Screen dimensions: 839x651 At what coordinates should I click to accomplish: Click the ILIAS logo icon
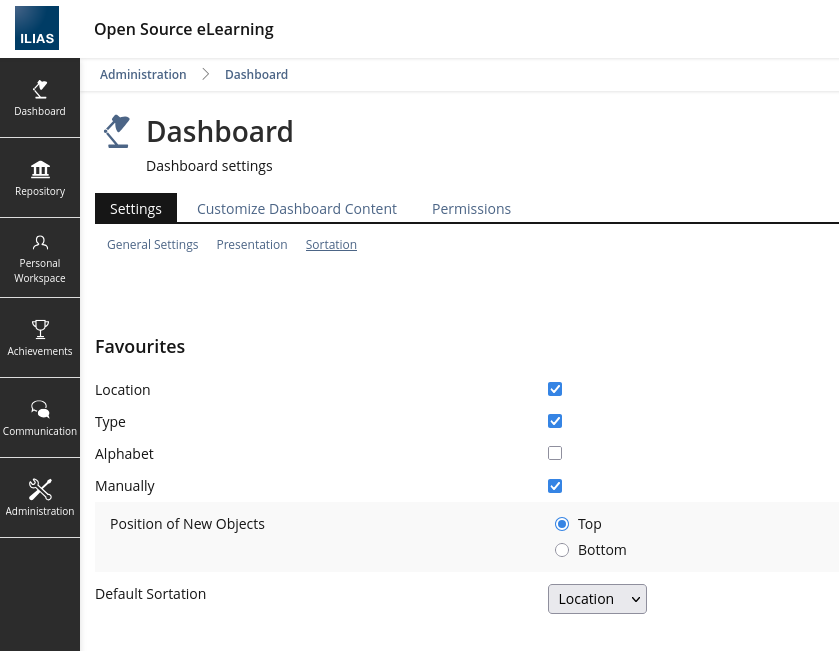(37, 28)
